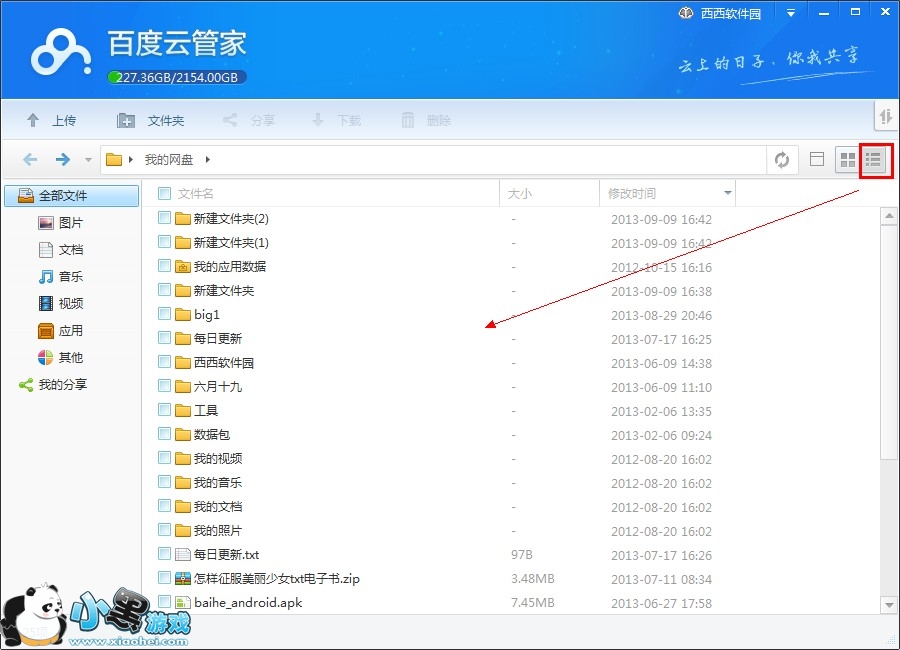Go back with the left arrow
Viewport: 900px width, 650px height.
30,159
